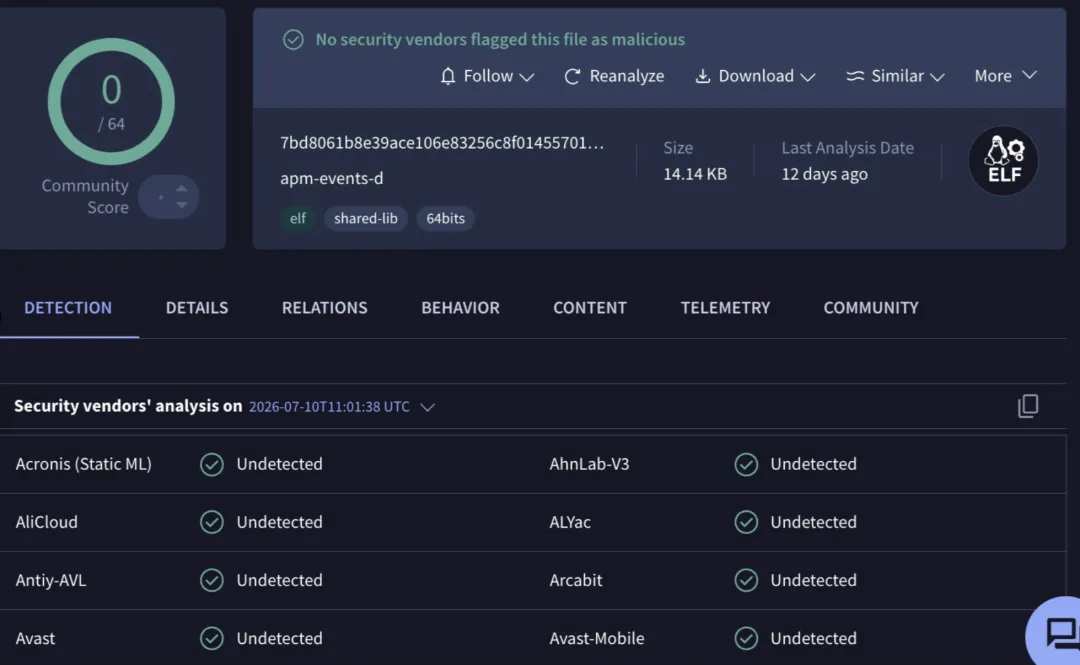This screenshot has width=1080, height=665.
Task: Click the 64bits tag
Action: pyautogui.click(x=446, y=218)
